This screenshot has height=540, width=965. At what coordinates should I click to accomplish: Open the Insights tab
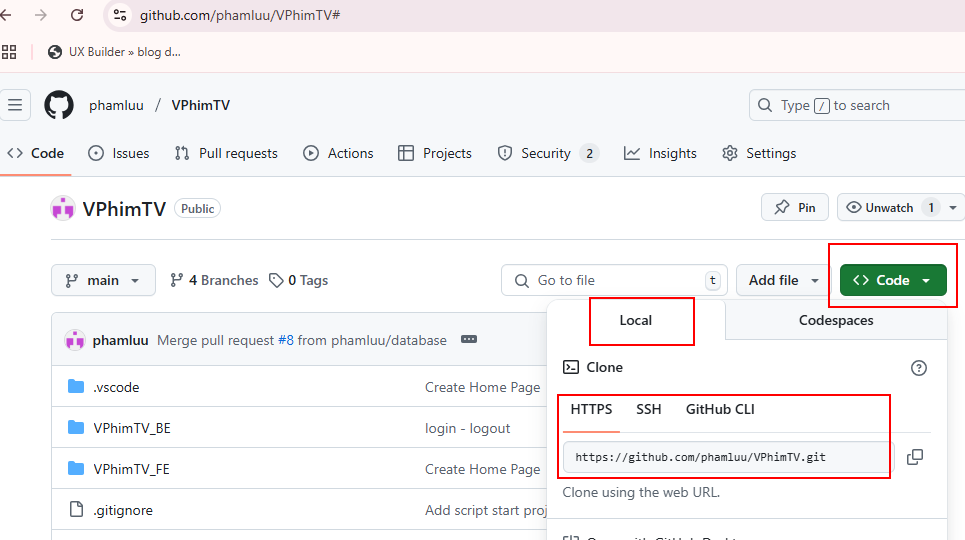660,153
